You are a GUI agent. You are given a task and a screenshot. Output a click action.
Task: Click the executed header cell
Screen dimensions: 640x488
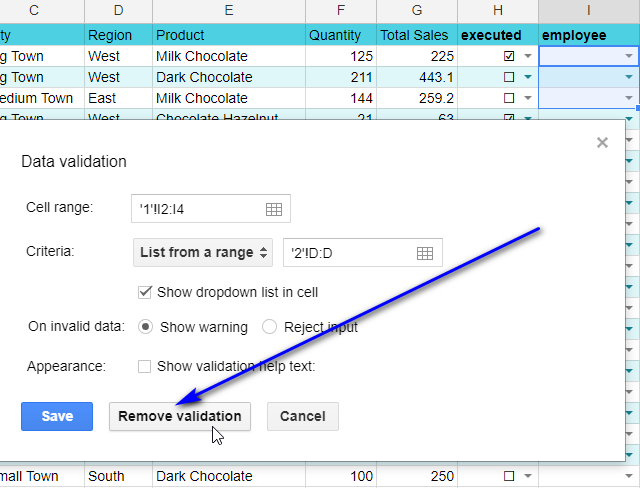pos(498,35)
